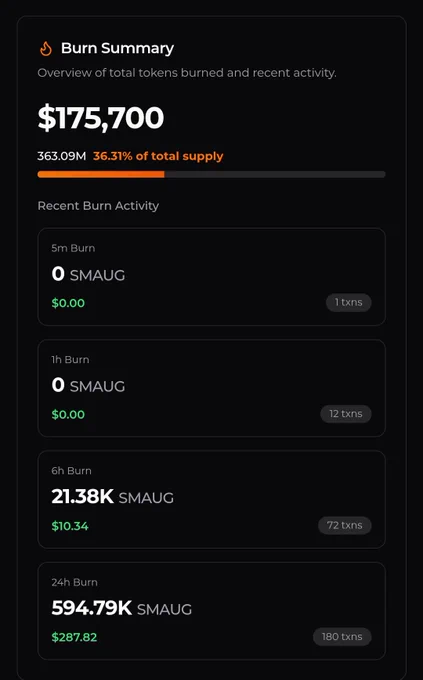Screen dimensions: 423x680
Task: Click the Recent Burn Activity heading
Action: (x=98, y=206)
